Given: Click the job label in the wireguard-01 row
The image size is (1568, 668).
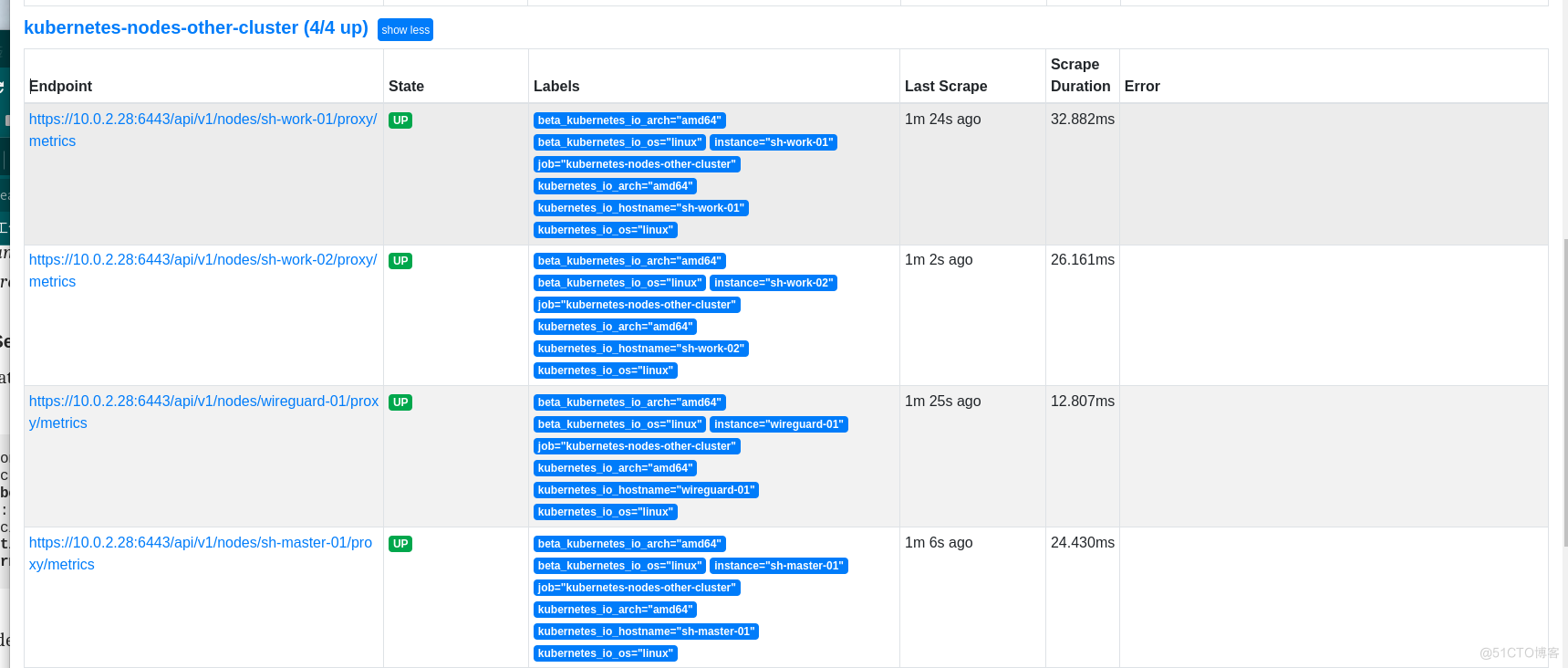Looking at the screenshot, I should [x=637, y=446].
